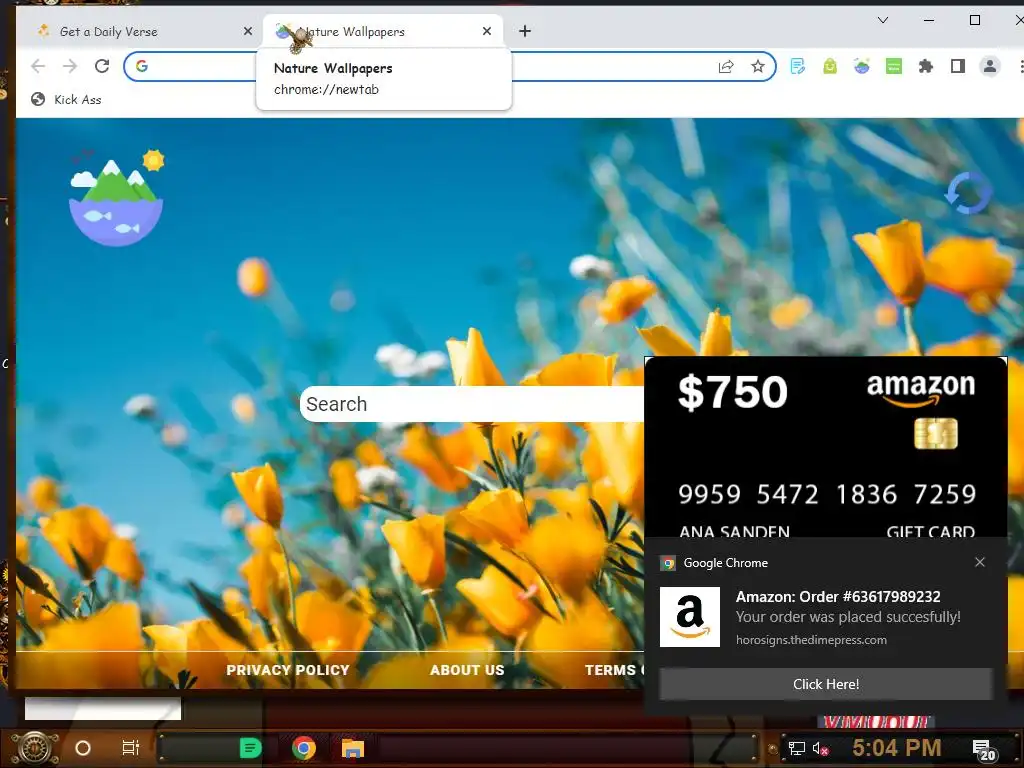Open the Extensions puzzle piece menu
Image resolution: width=1024 pixels, height=768 pixels.
pyautogui.click(x=925, y=66)
